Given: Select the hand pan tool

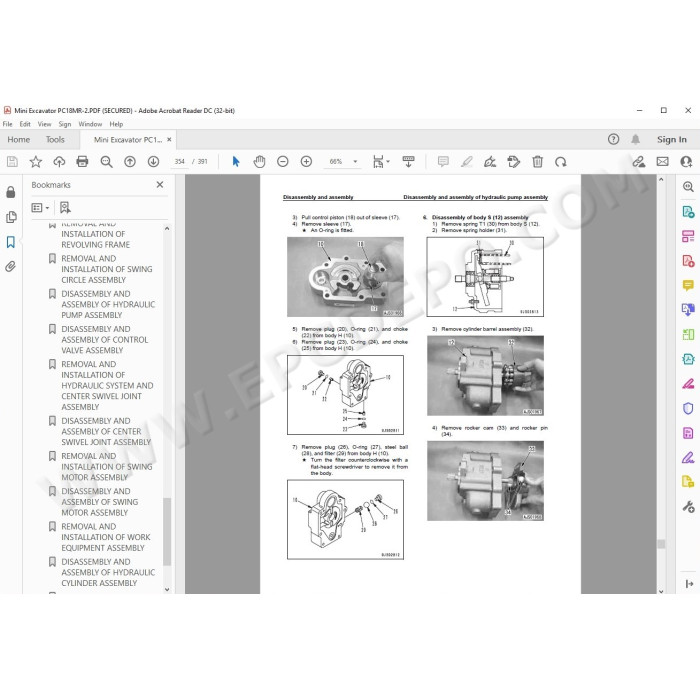Looking at the screenshot, I should click(259, 162).
